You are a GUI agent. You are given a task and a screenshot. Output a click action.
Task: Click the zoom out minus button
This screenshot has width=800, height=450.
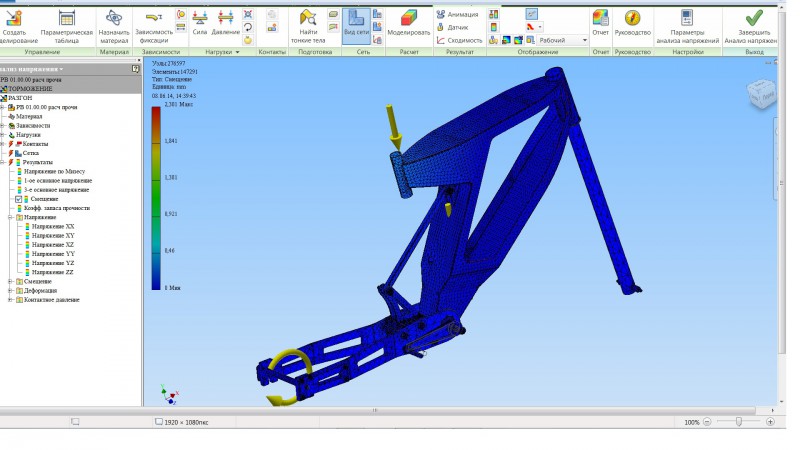pyautogui.click(x=707, y=422)
